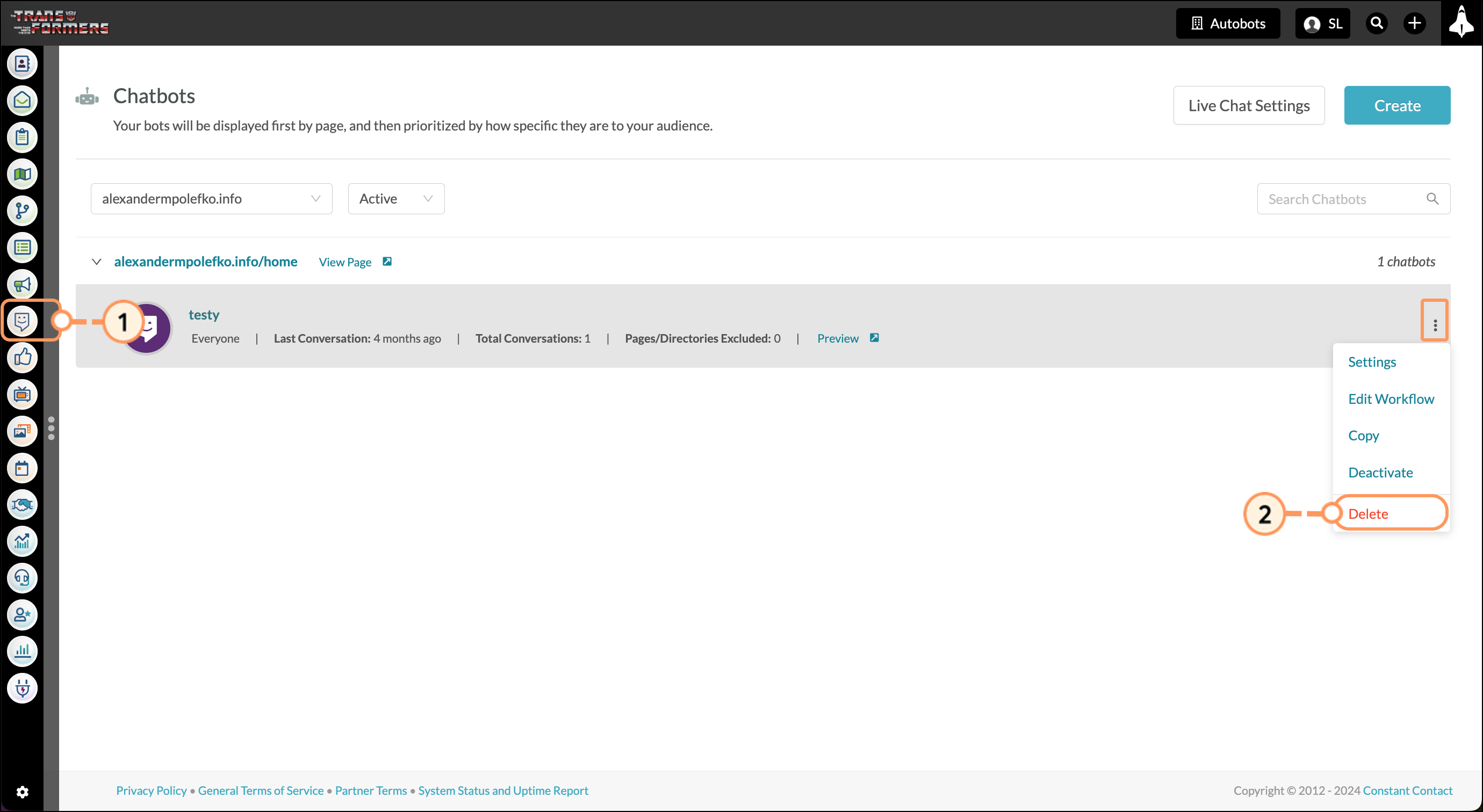Click the search magnifier in top bar
Screen dimensions: 1483x812
(x=1377, y=24)
